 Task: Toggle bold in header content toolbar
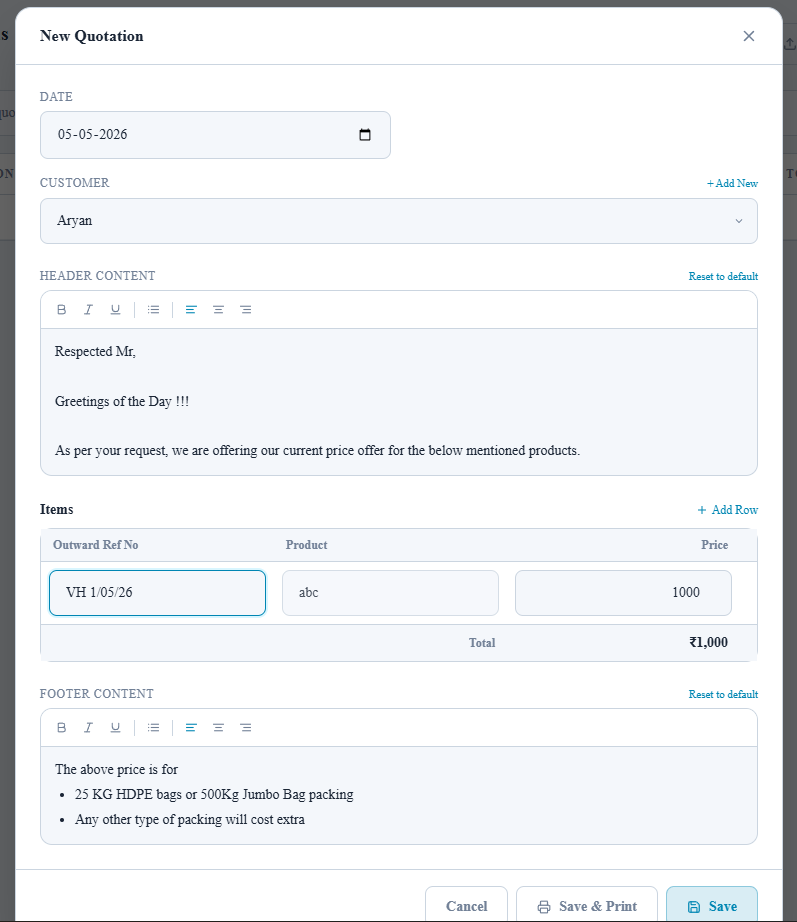tap(61, 309)
